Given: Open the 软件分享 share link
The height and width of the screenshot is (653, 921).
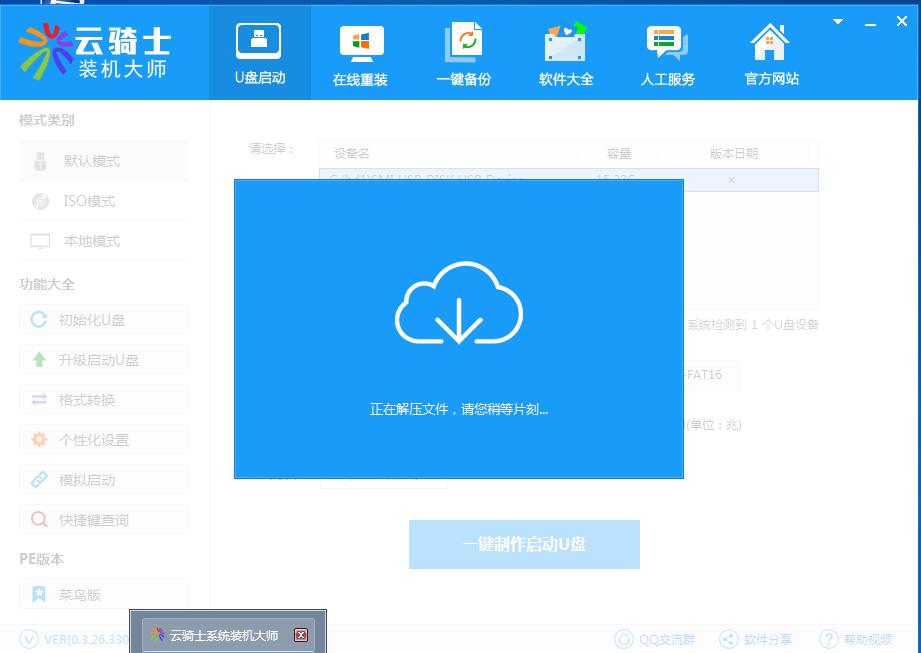Looking at the screenshot, I should click(756, 639).
